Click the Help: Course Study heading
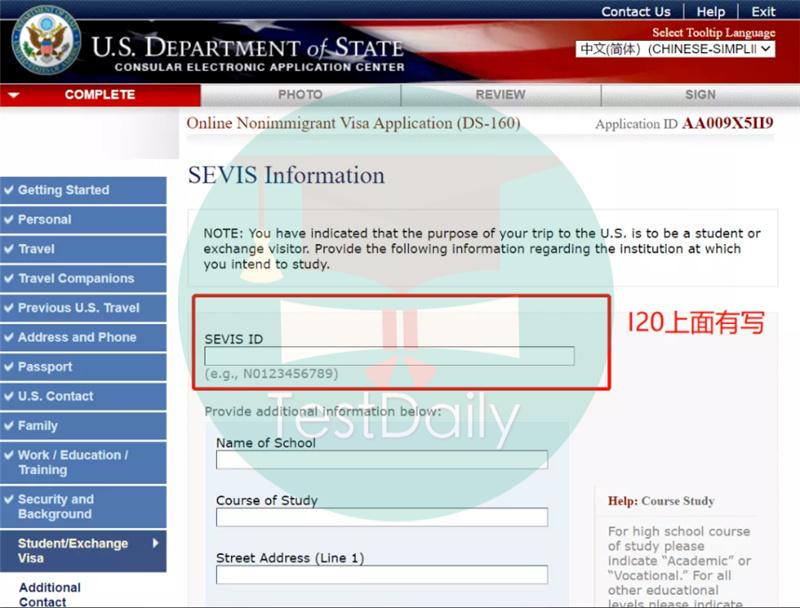800x608 pixels. click(x=661, y=501)
